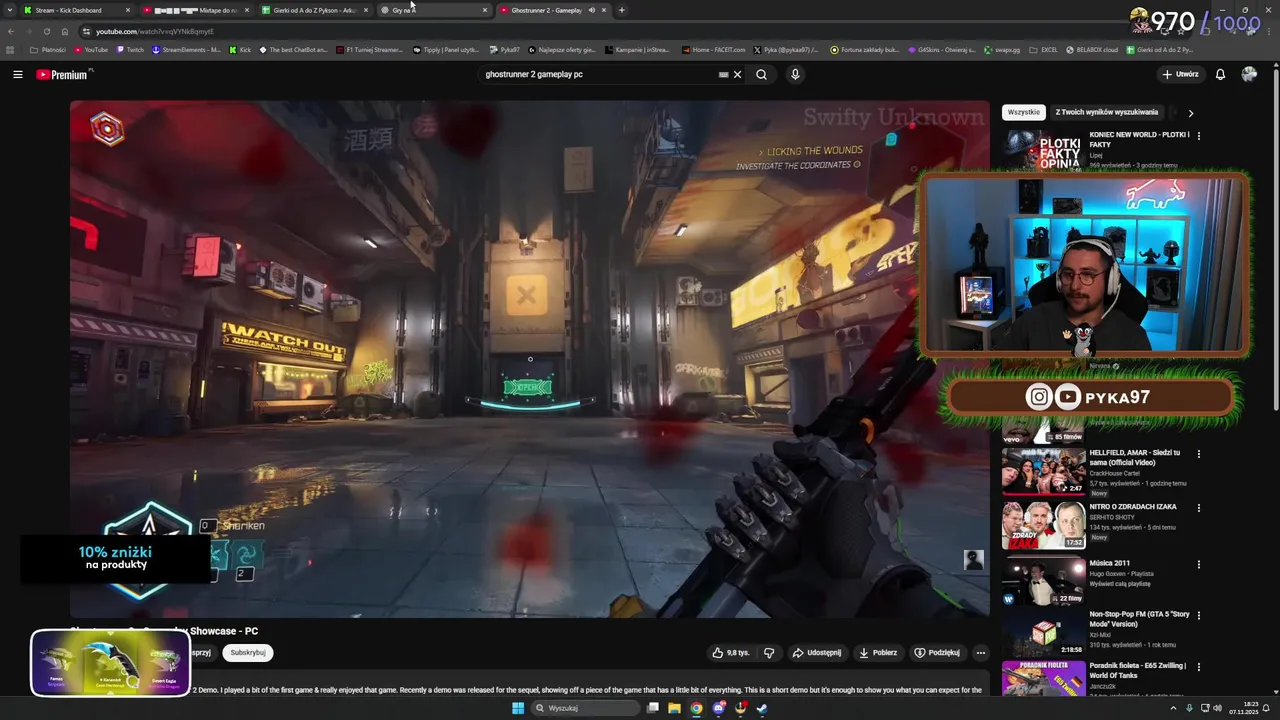The image size is (1280, 720).
Task: Open NITRO O ZDRADACH IZAKA thumbnail
Action: coord(1044,525)
